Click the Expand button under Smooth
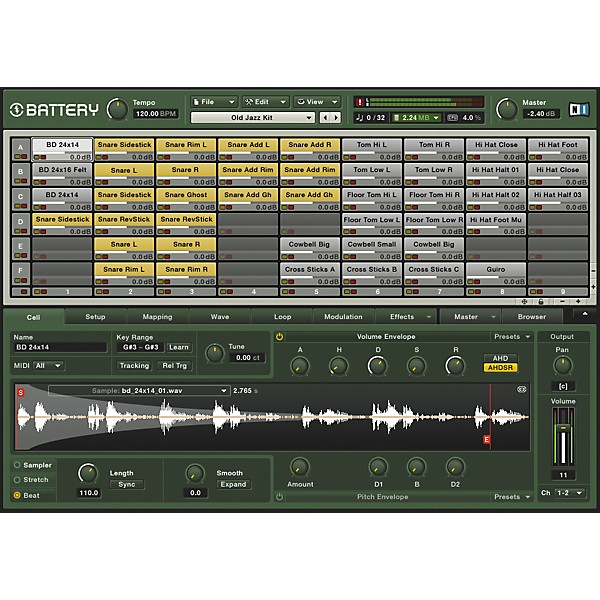 233,484
